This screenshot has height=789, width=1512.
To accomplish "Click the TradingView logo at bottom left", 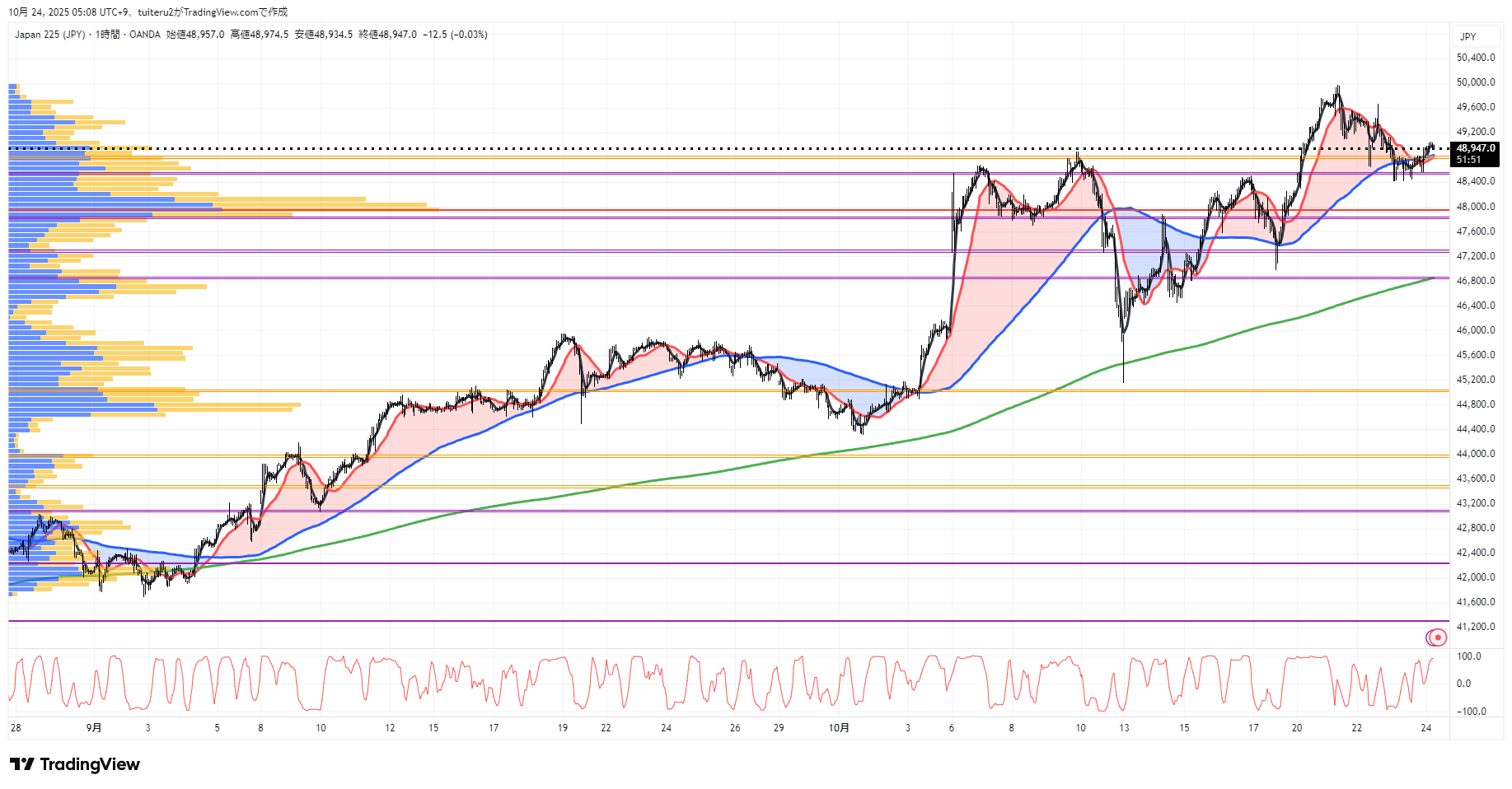I will 75,764.
